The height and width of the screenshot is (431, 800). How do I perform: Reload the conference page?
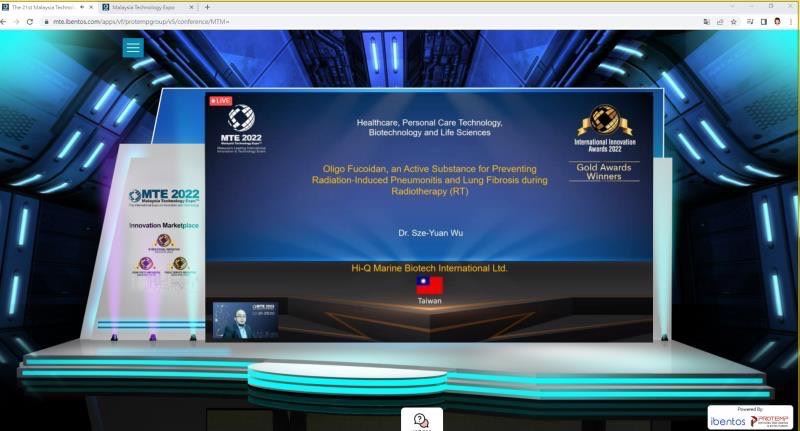coord(30,21)
